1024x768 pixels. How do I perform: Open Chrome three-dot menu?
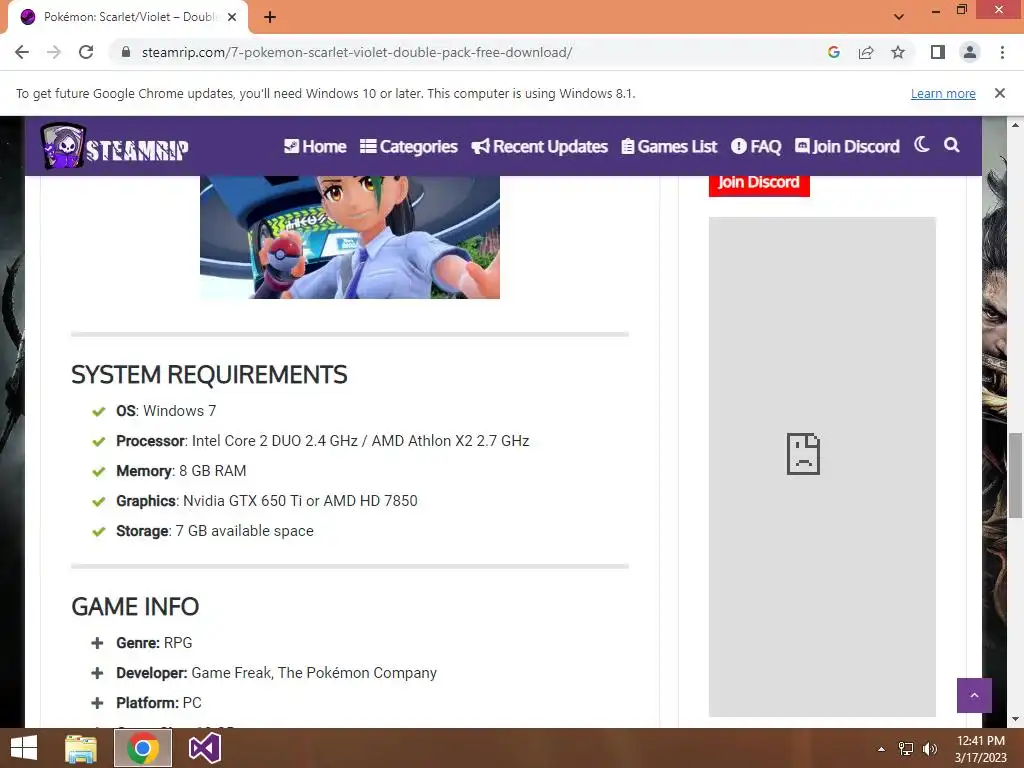[1002, 52]
